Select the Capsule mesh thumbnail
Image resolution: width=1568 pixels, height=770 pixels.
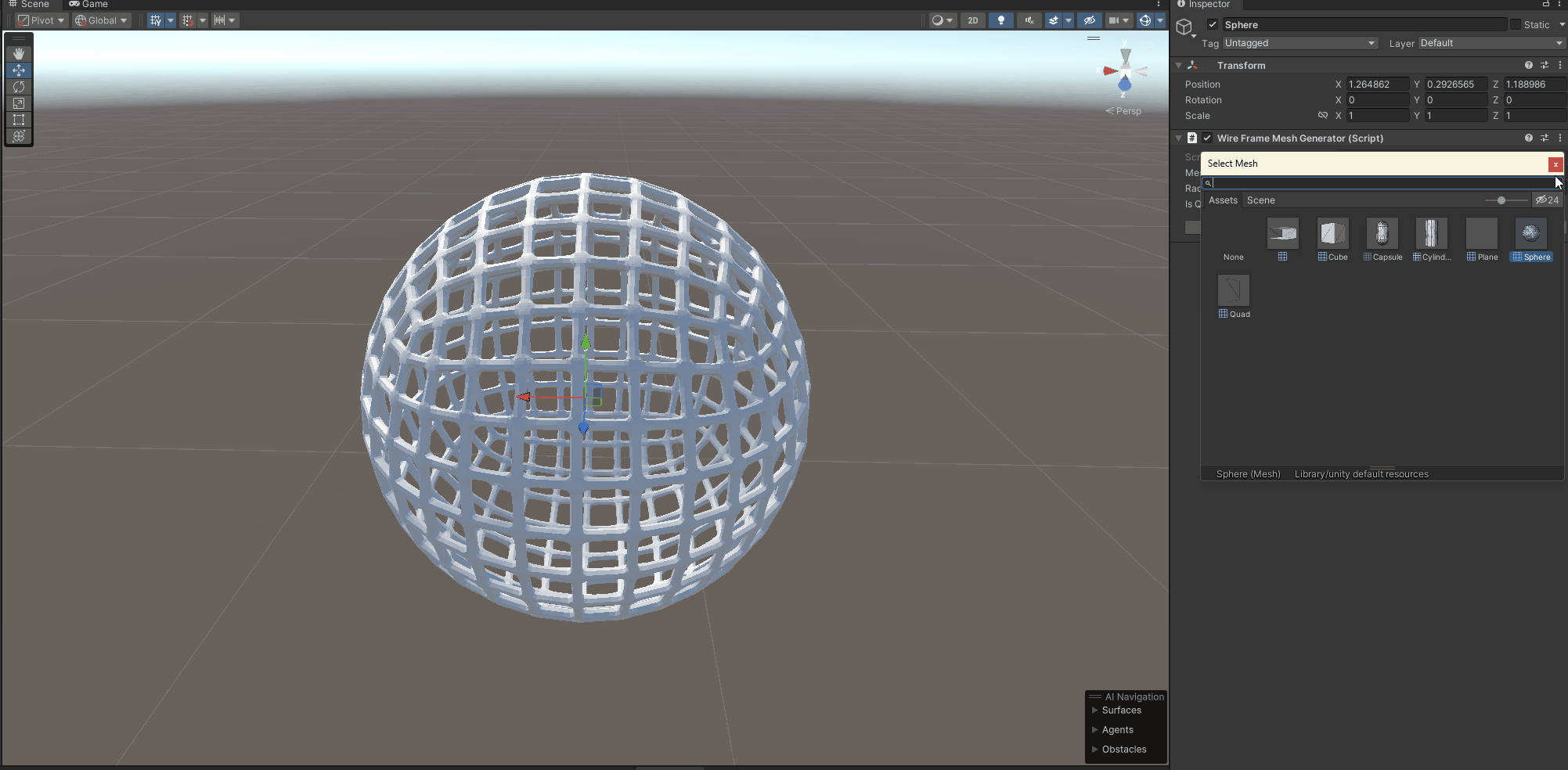point(1382,234)
